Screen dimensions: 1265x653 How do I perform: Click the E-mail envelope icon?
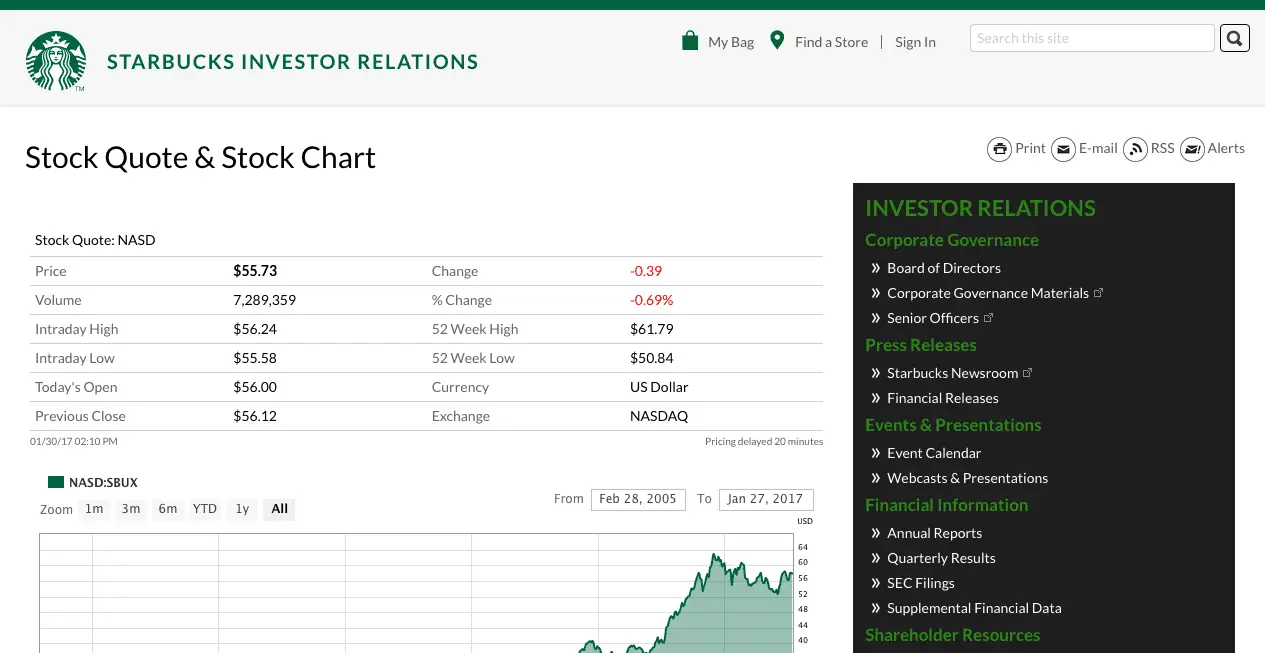point(1063,149)
